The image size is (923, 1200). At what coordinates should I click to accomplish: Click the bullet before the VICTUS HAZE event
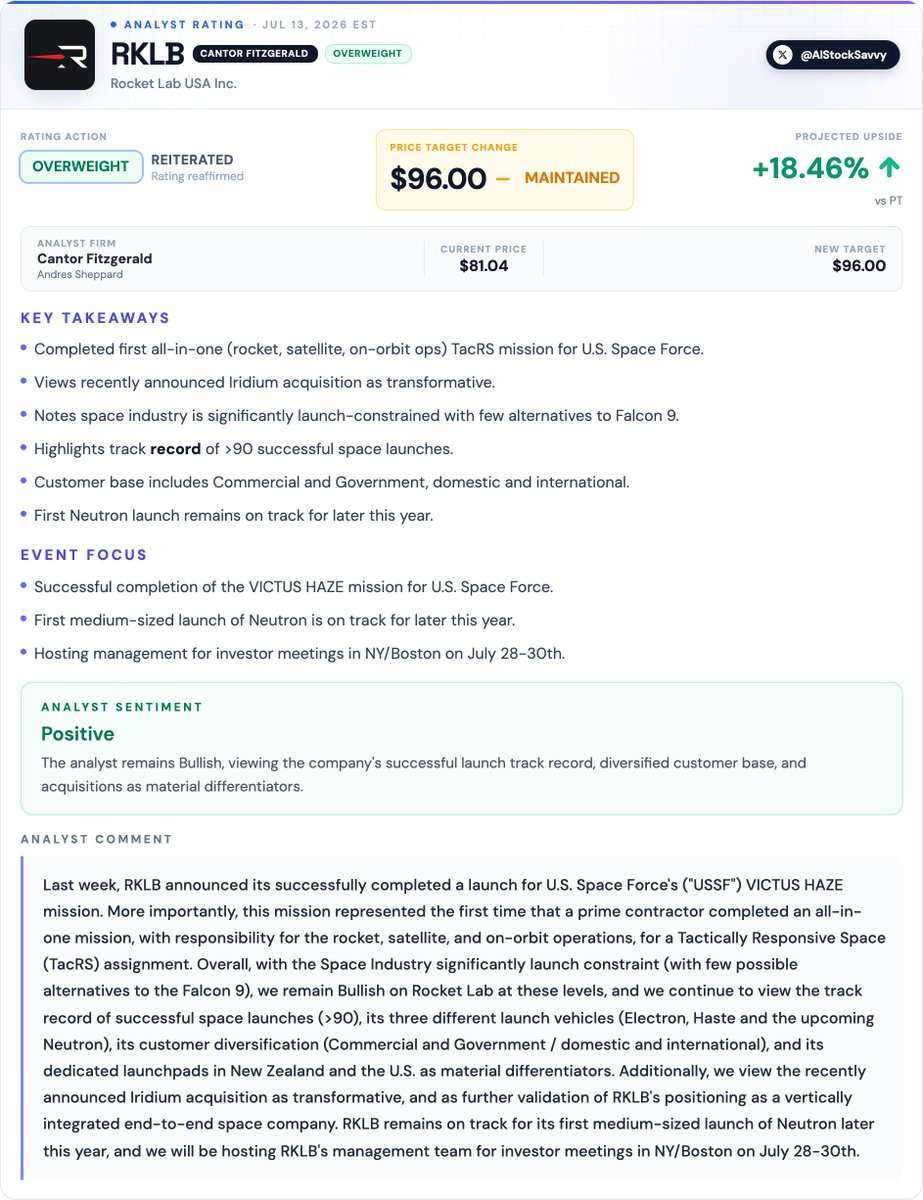(24, 587)
